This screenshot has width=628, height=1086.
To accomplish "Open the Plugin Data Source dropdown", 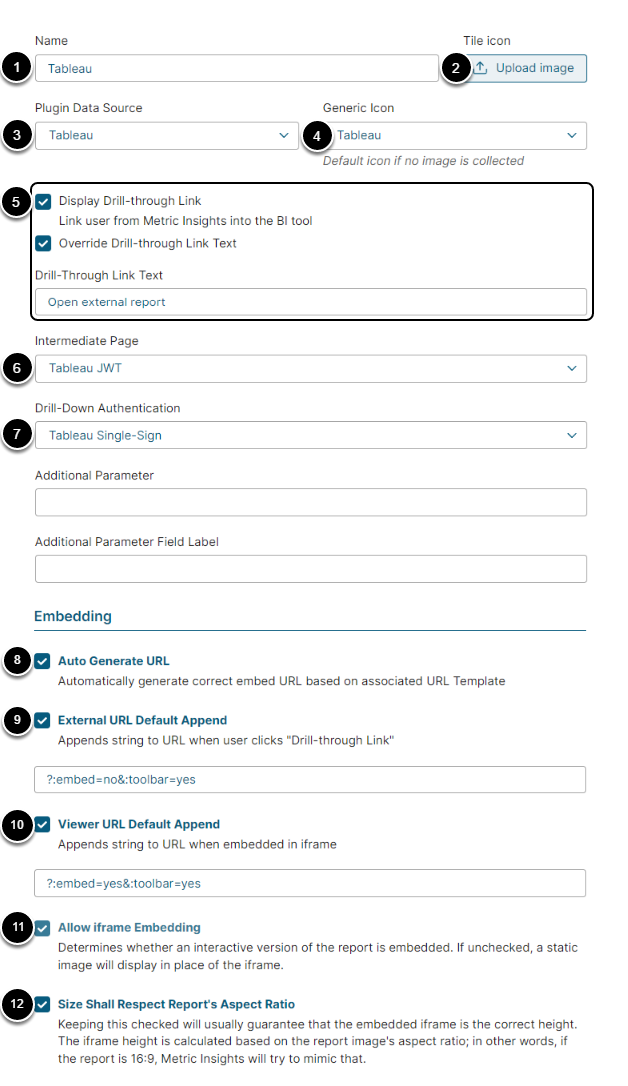I will 167,136.
